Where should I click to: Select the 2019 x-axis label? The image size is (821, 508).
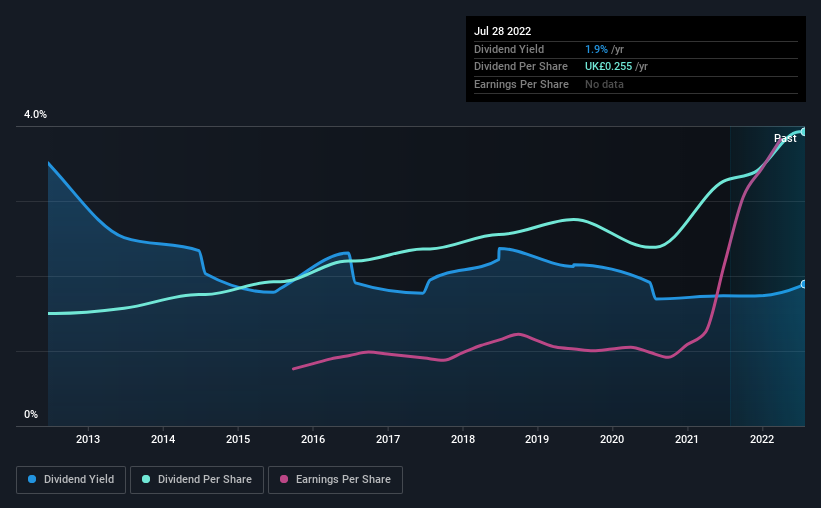tap(537, 439)
